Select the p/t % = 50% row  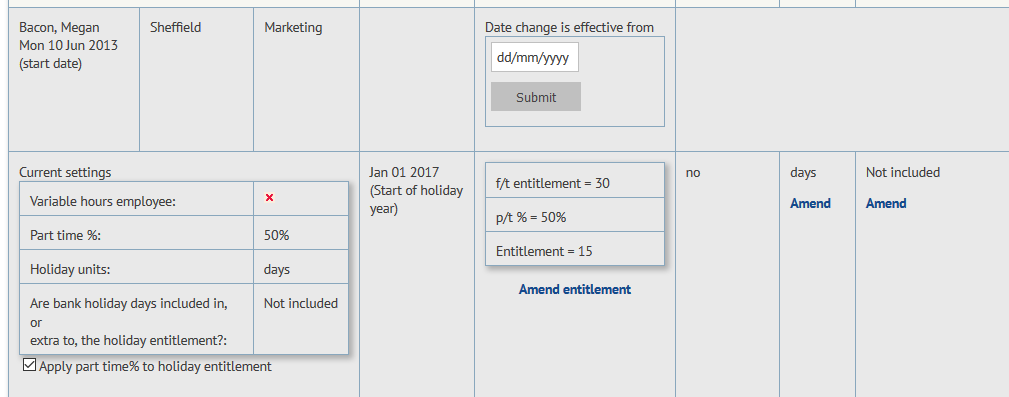click(x=575, y=215)
